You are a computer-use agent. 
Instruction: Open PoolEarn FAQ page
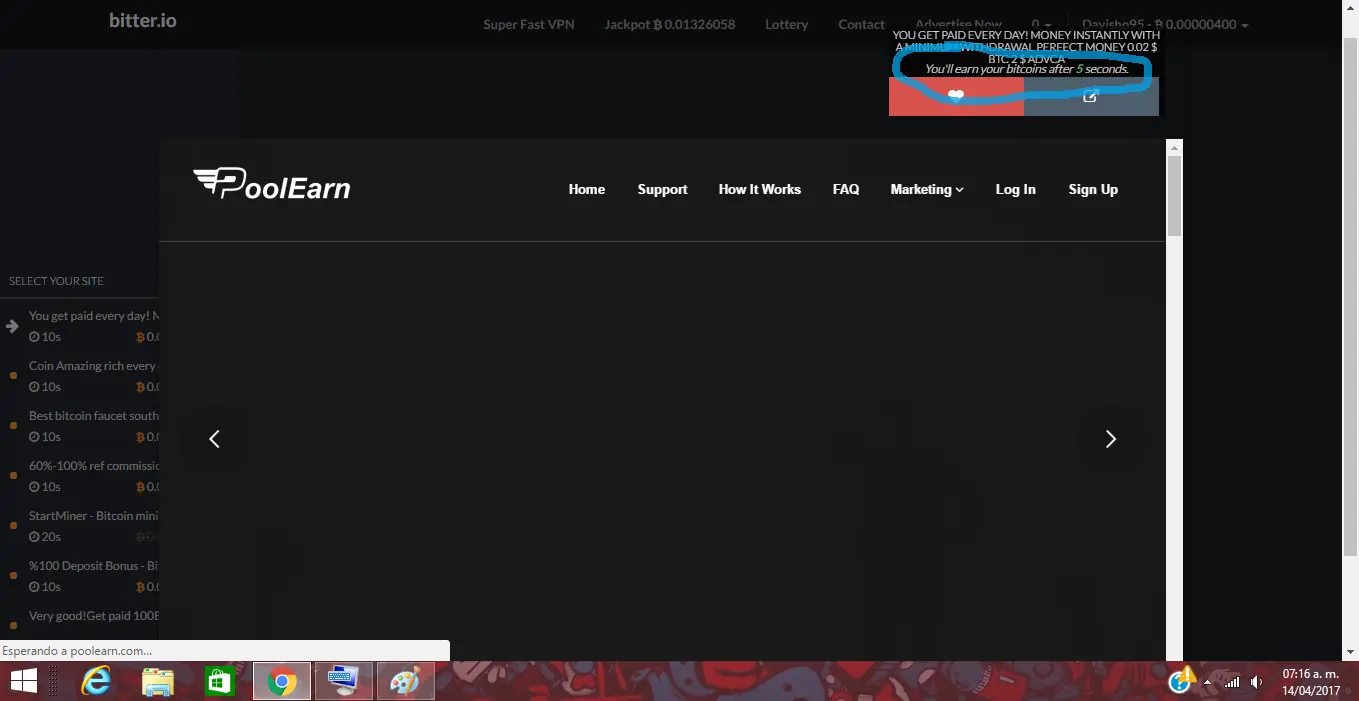(846, 189)
